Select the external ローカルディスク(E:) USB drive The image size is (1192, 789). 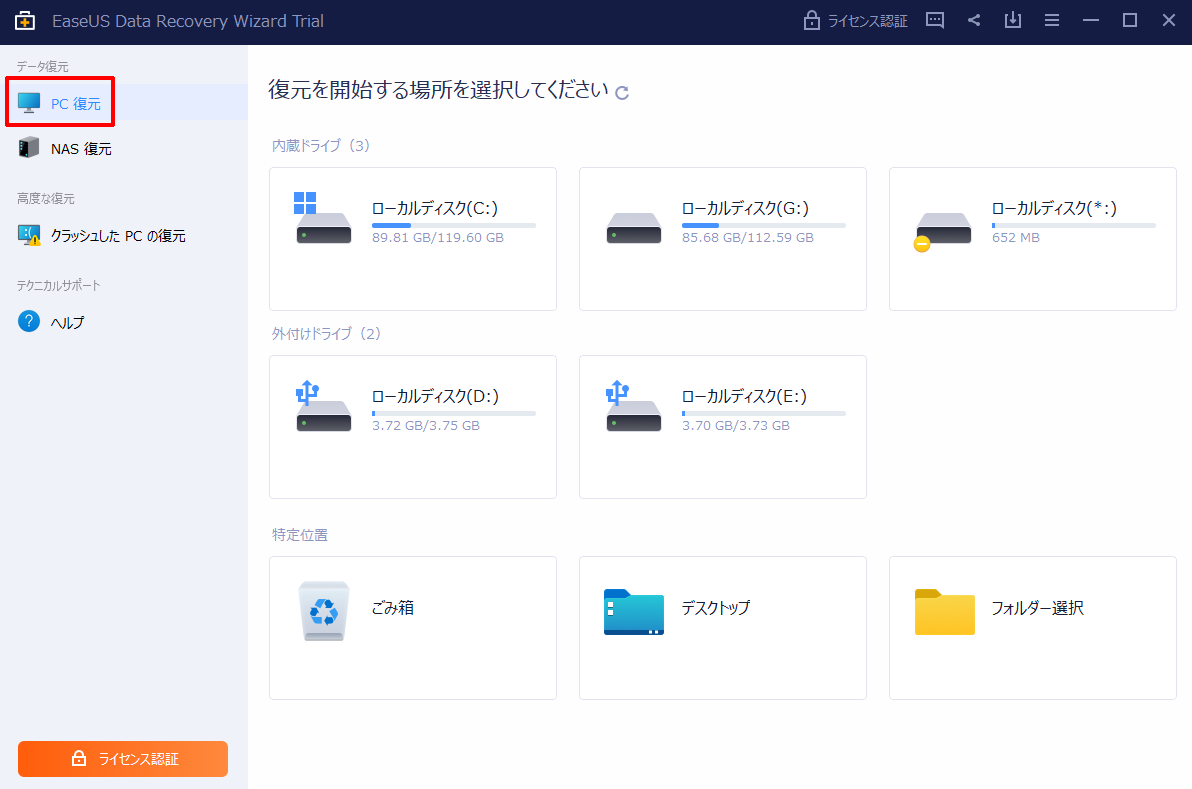722,426
